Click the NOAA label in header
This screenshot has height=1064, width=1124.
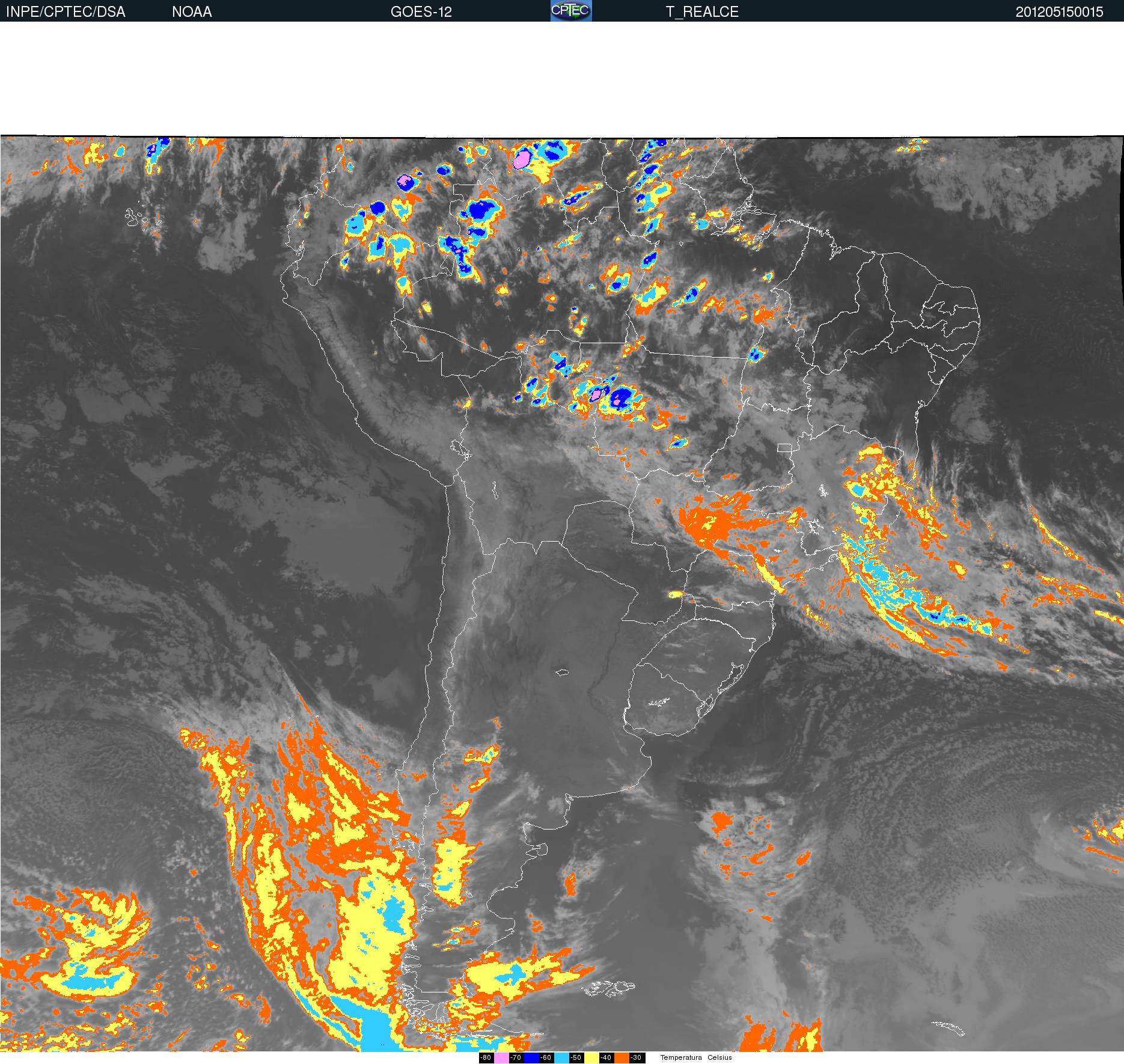[192, 12]
